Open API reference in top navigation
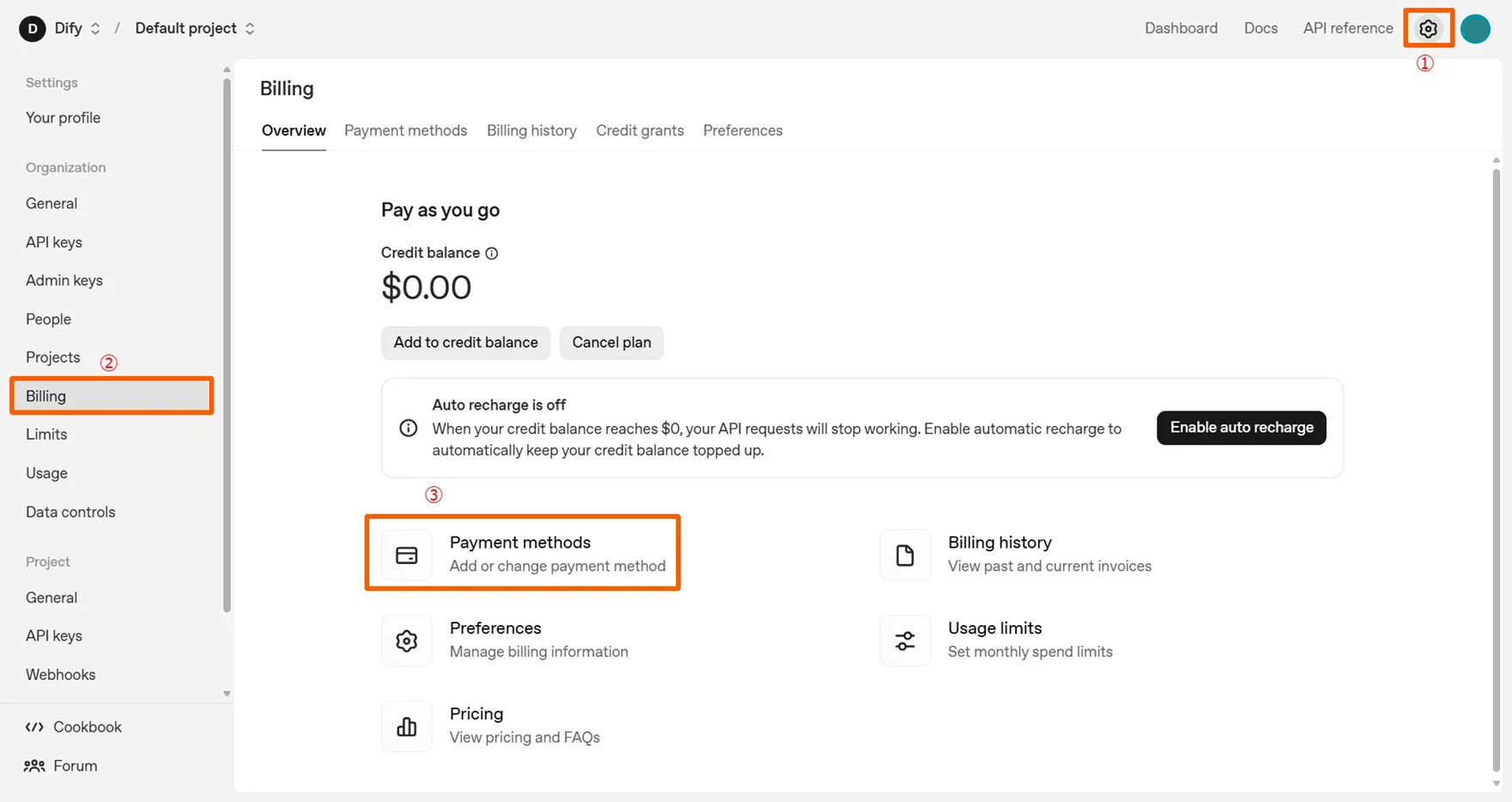 (1347, 28)
